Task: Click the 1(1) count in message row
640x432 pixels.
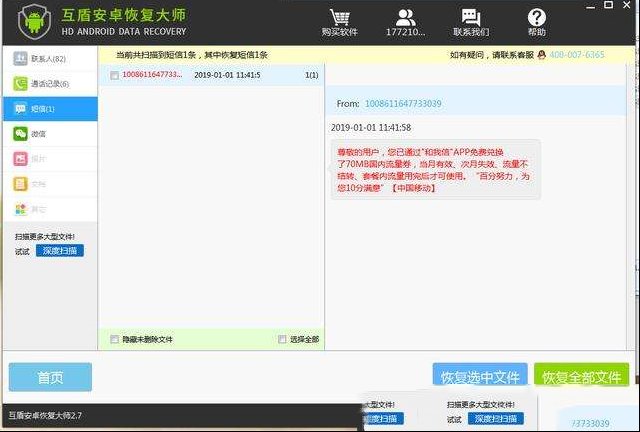Action: 312,75
